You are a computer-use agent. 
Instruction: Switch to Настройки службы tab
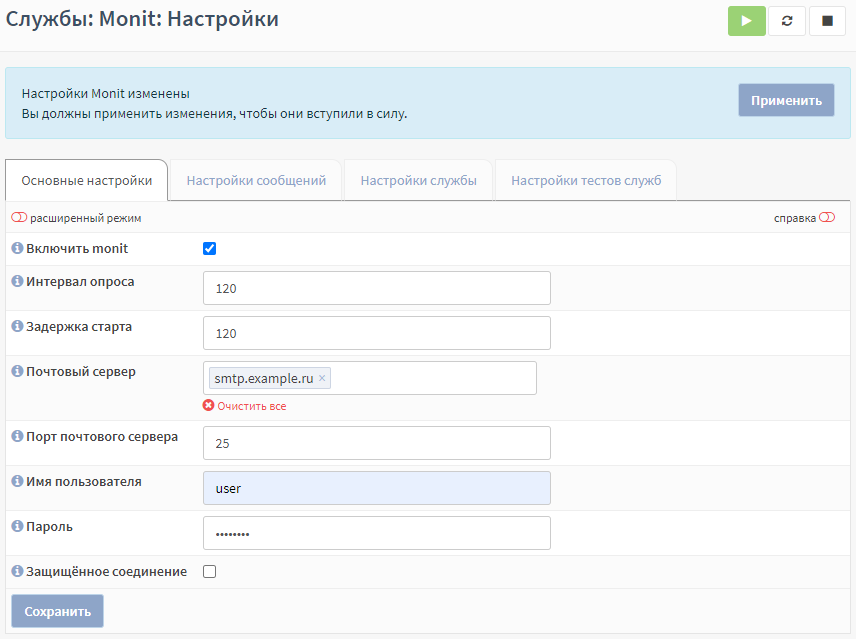click(x=418, y=181)
